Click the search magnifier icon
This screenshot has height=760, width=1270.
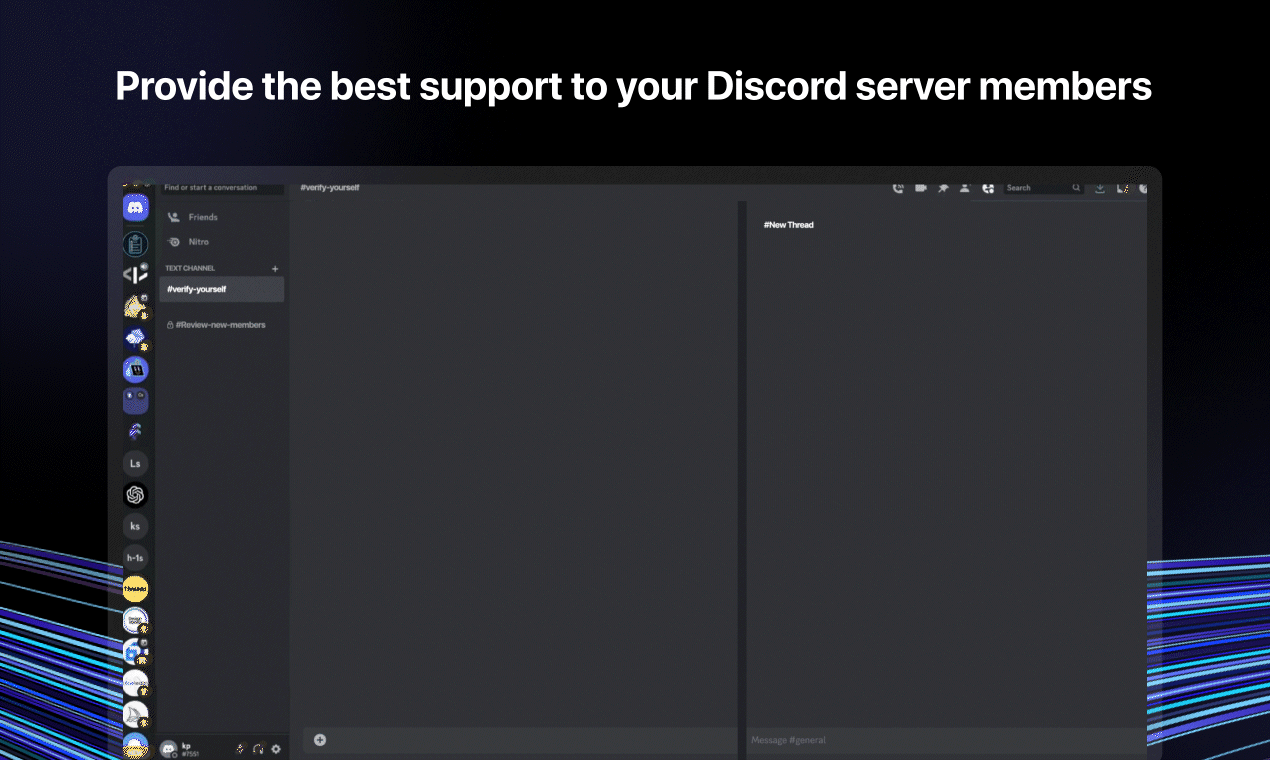[x=1076, y=188]
